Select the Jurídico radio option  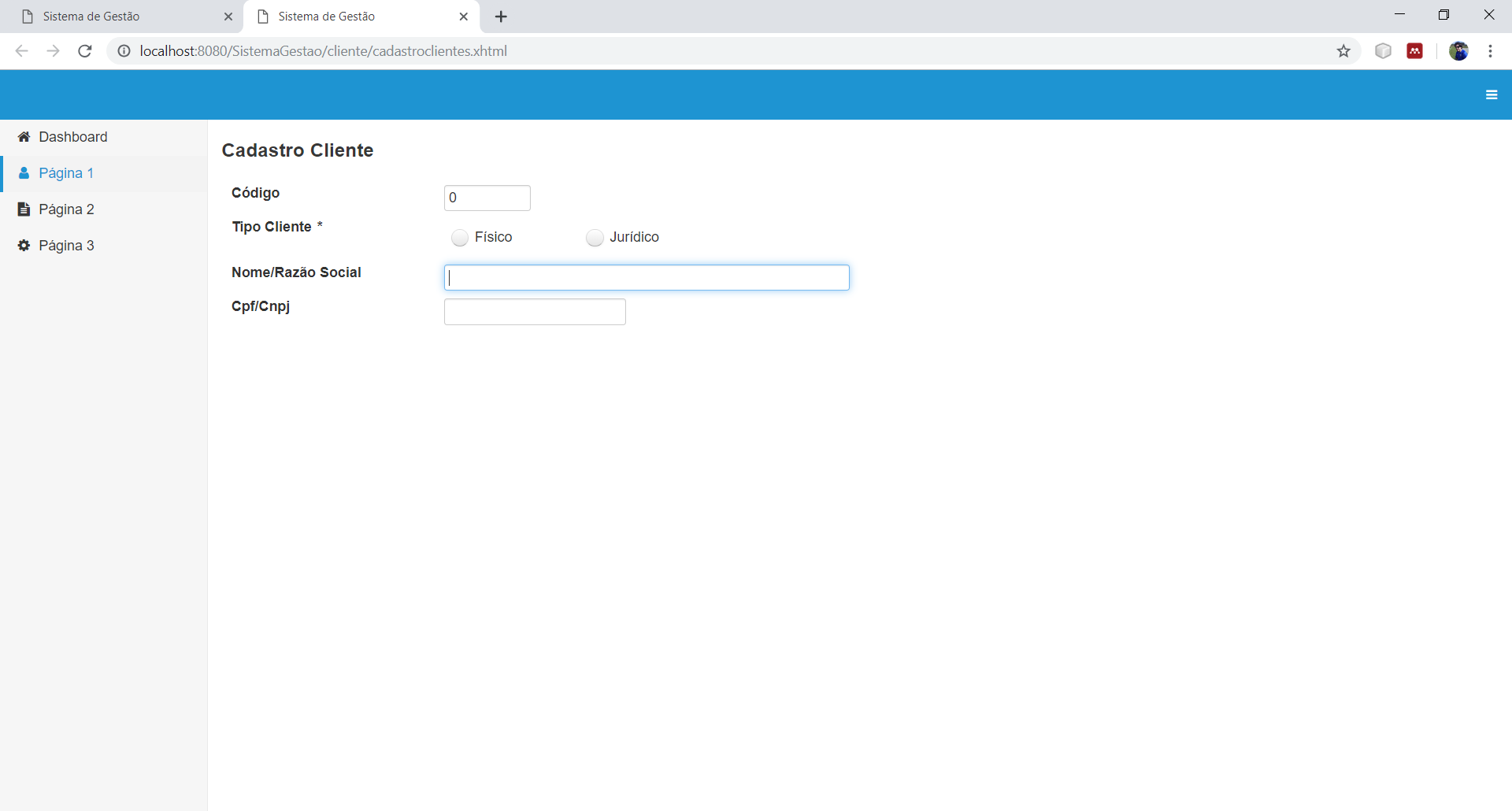(x=595, y=238)
